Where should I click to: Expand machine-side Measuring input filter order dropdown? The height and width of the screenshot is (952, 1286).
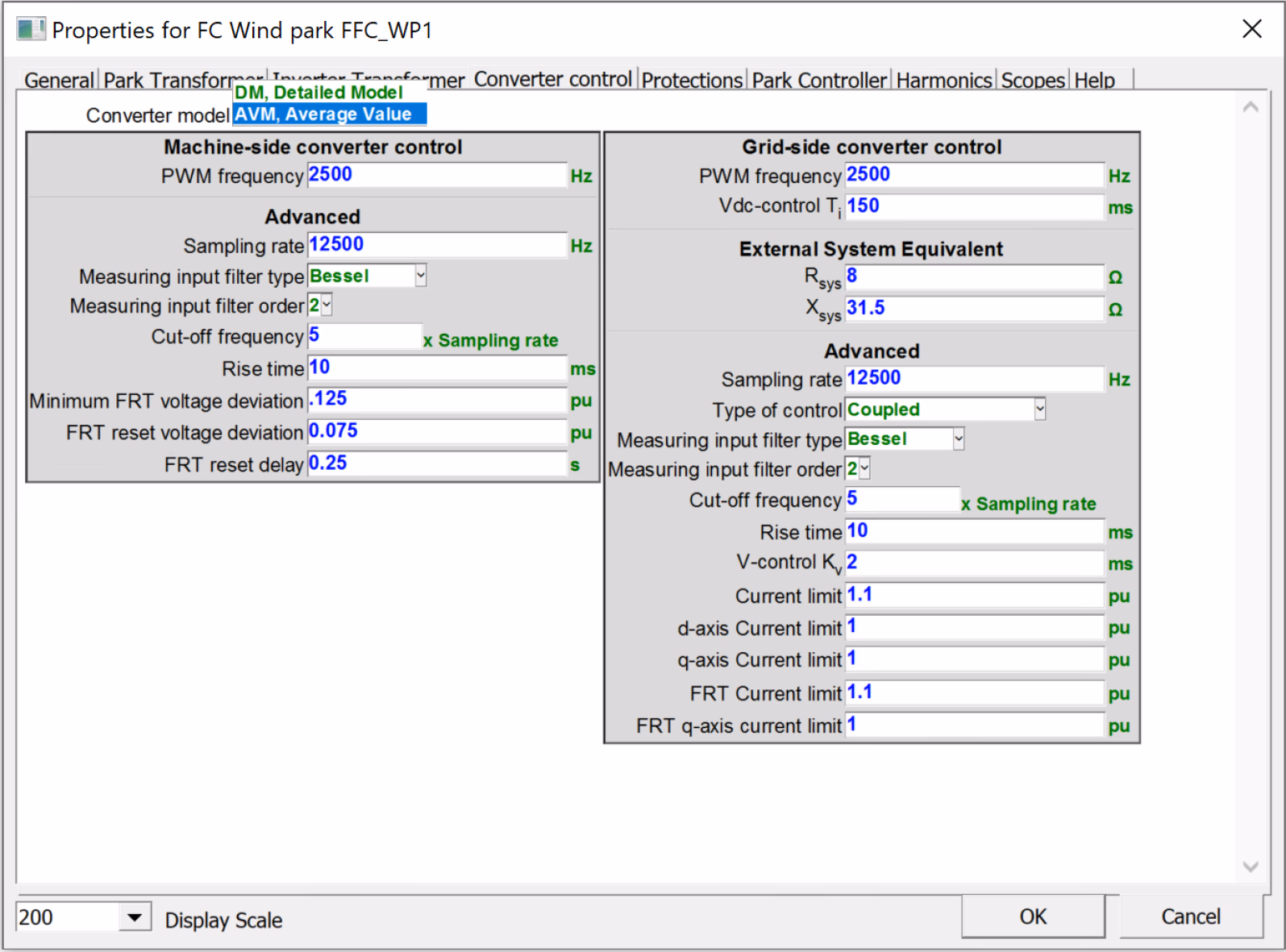point(327,306)
